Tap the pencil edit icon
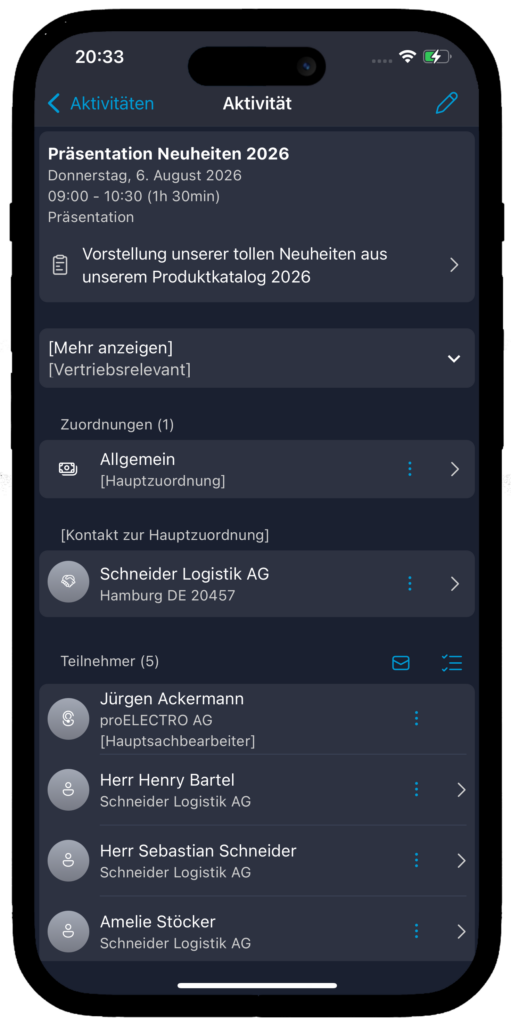The image size is (511, 1024). pos(447,103)
